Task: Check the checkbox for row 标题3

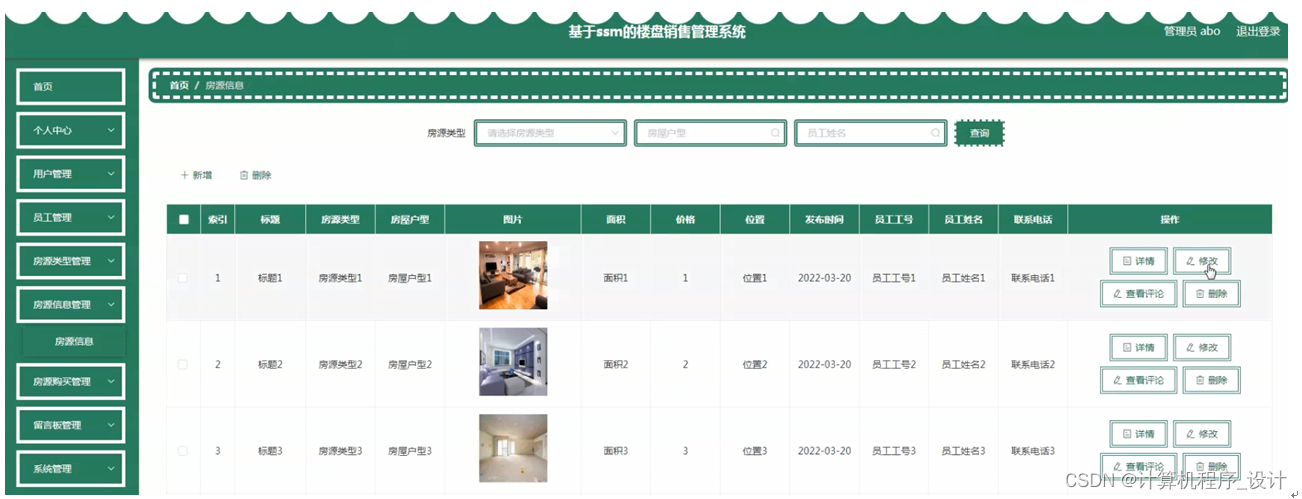Action: (183, 451)
